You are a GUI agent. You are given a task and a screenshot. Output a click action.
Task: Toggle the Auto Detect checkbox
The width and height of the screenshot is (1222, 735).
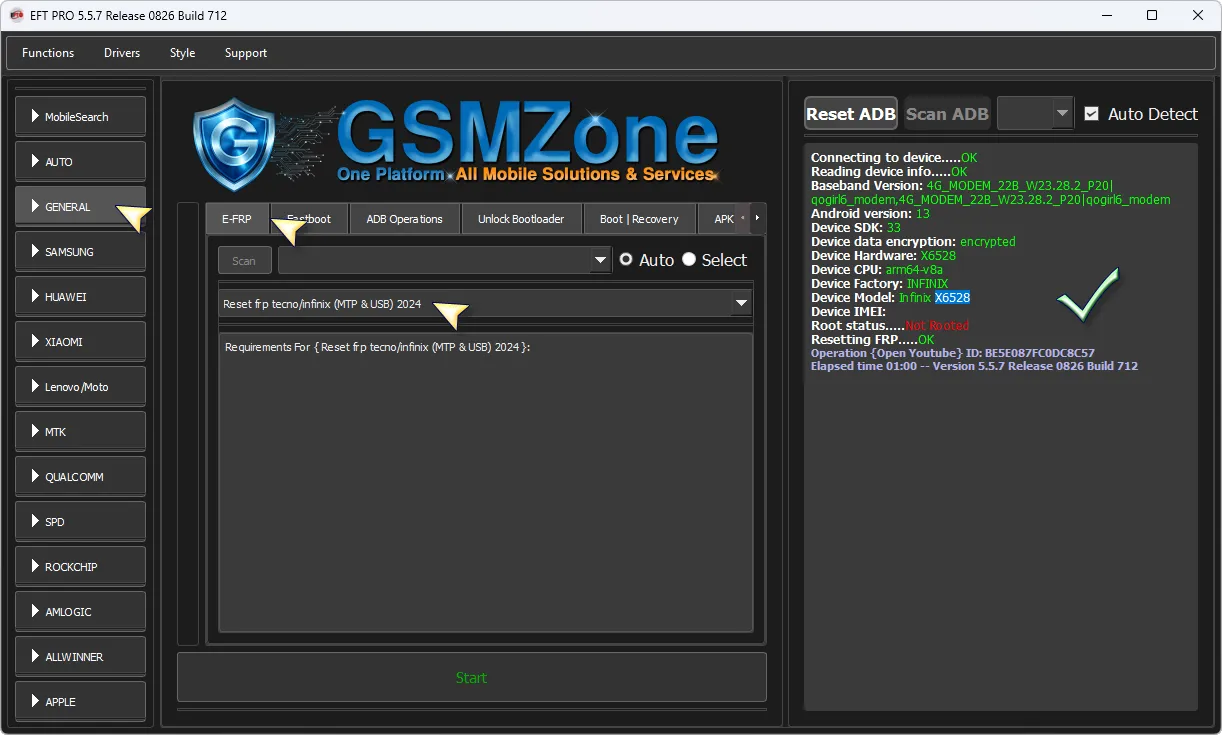1091,114
